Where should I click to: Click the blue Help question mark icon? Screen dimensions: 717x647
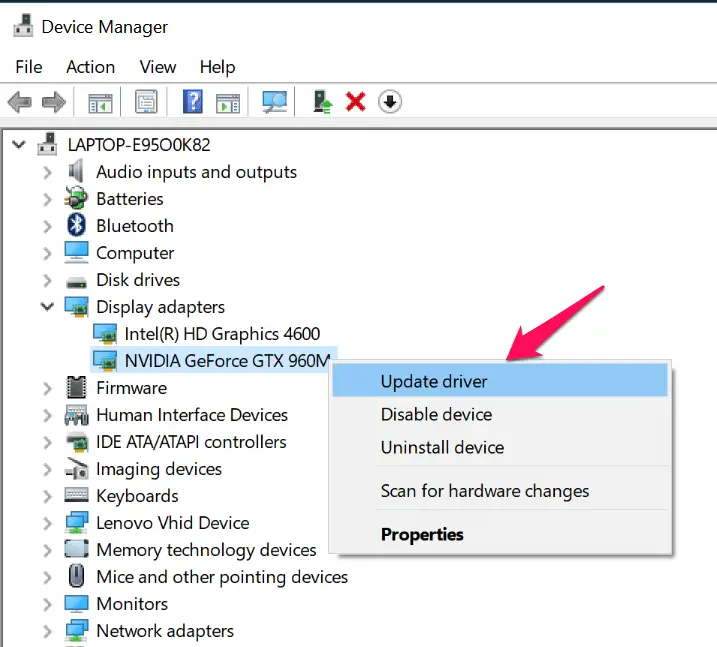coord(193,102)
